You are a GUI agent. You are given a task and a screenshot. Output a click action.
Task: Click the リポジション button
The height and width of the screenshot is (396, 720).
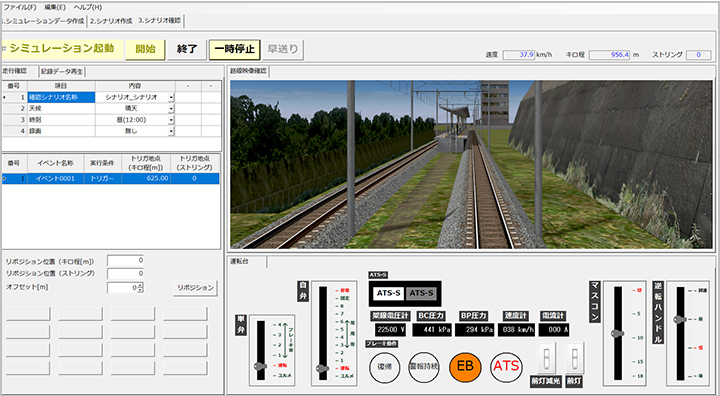pyautogui.click(x=195, y=288)
